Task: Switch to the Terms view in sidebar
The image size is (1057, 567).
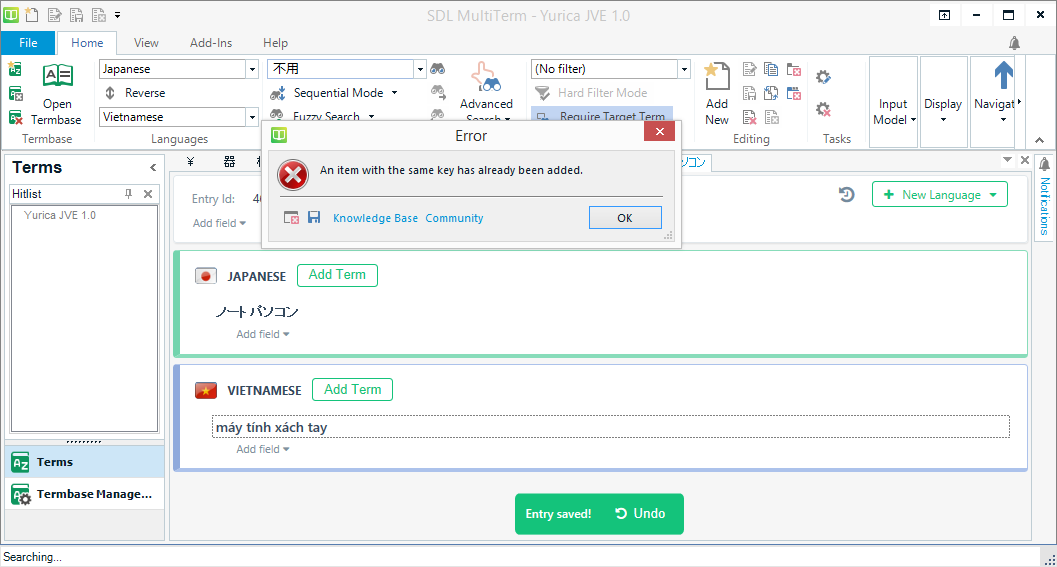Action: (x=85, y=462)
